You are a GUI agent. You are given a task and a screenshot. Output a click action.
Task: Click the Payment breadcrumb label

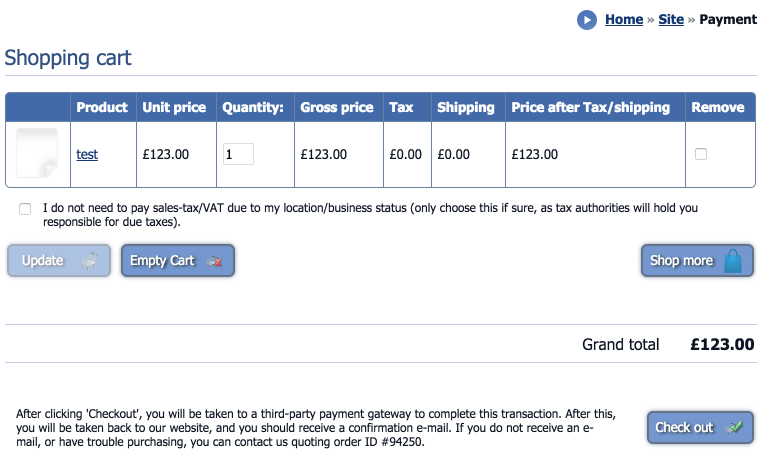point(728,20)
